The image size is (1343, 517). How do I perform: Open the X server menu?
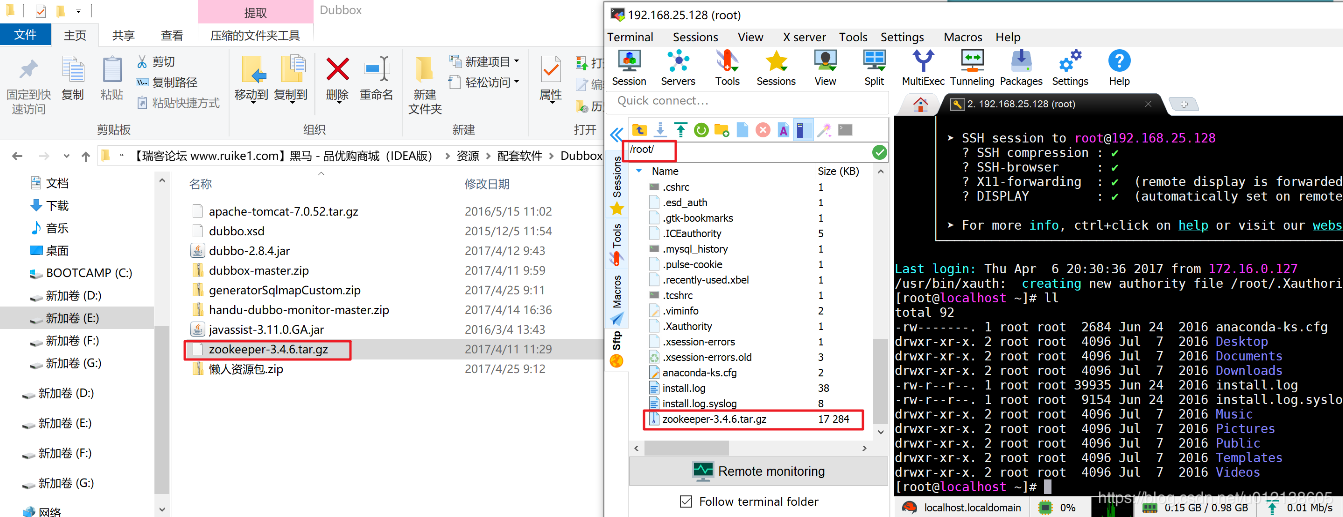point(804,37)
